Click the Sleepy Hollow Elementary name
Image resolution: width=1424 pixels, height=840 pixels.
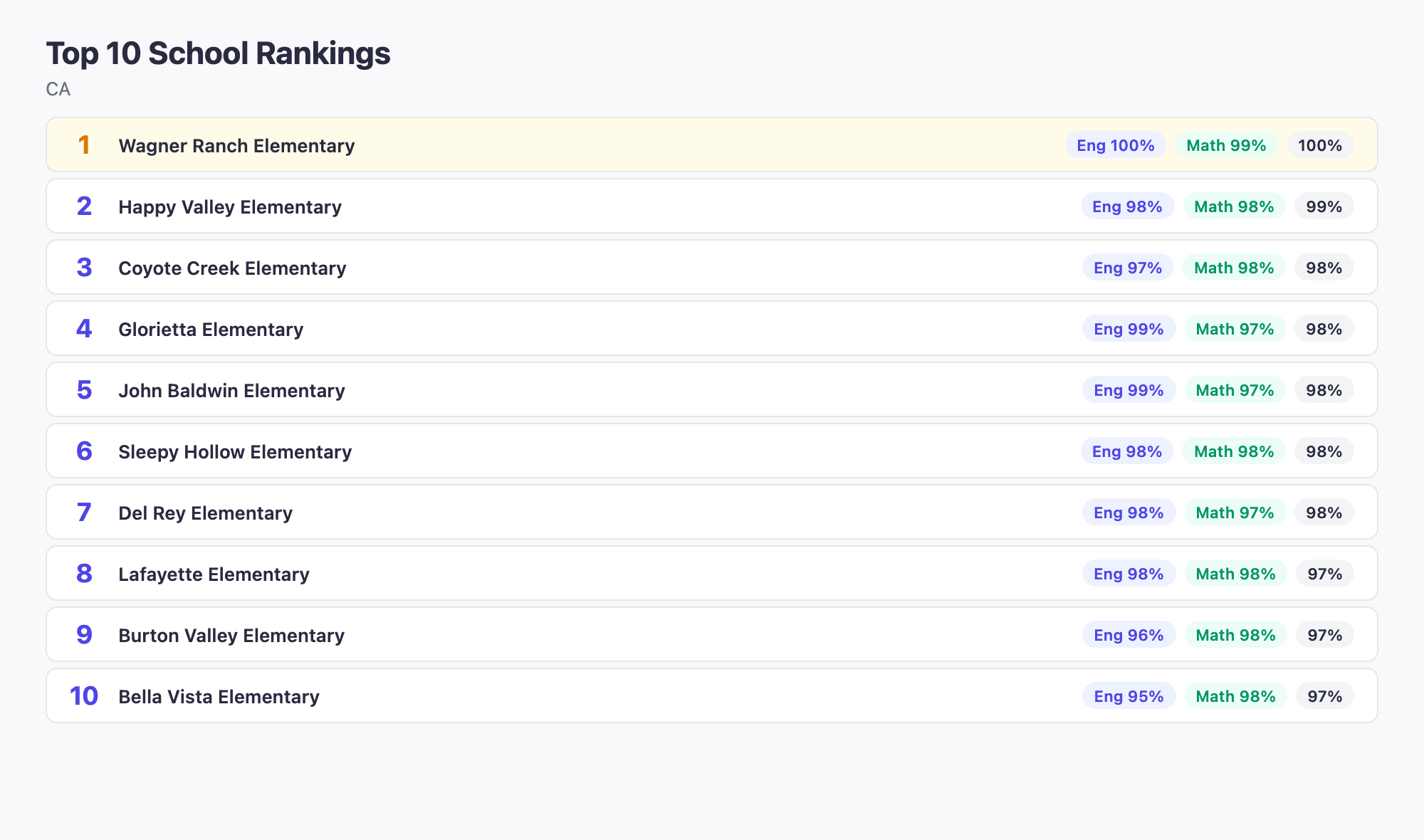pos(235,451)
